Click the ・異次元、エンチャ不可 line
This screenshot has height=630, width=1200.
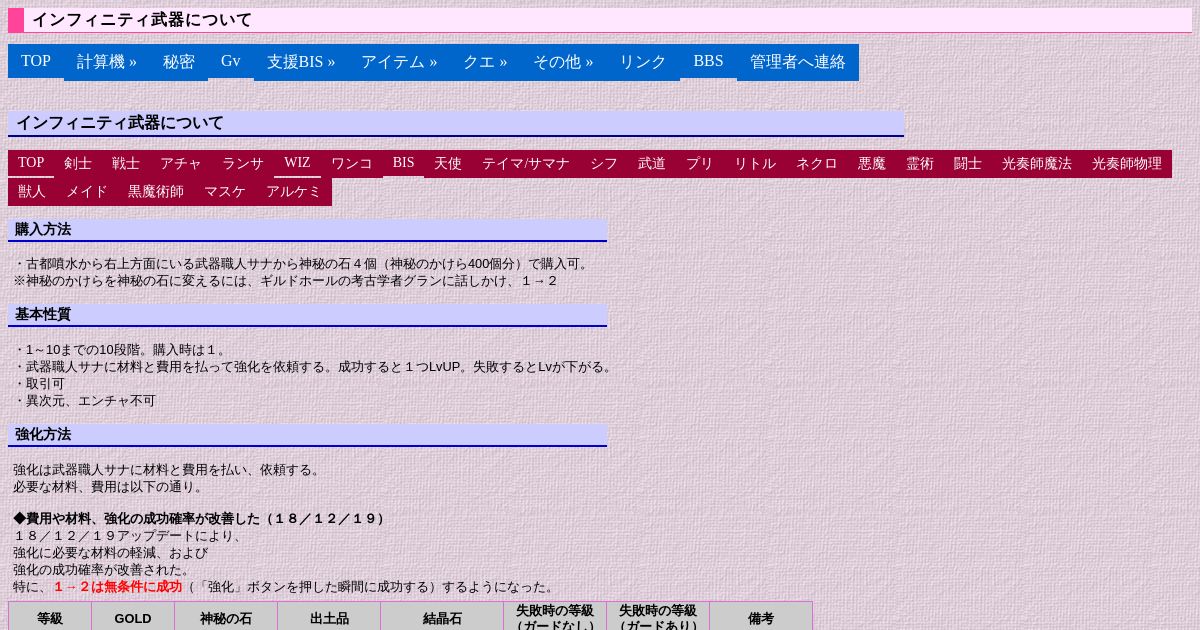pyautogui.click(x=85, y=401)
